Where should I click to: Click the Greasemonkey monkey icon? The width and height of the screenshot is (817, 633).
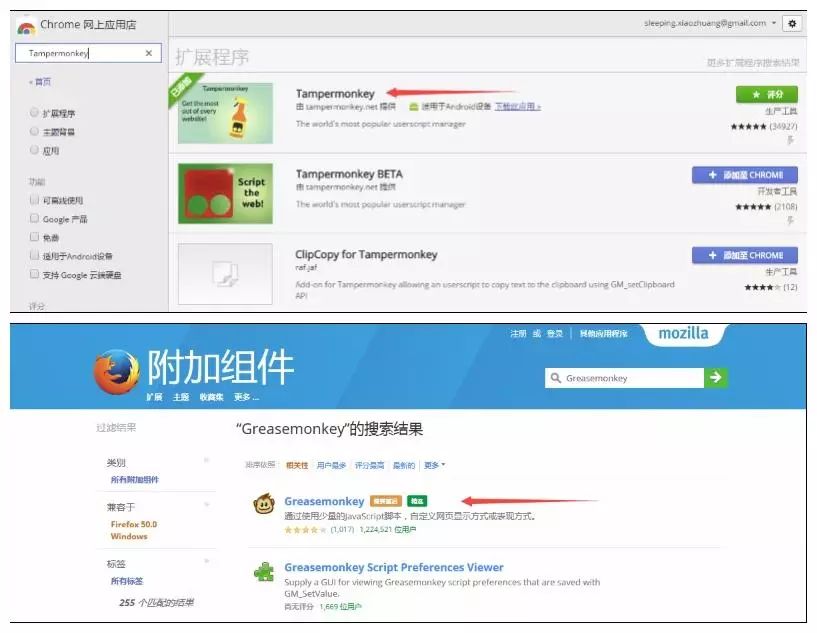coord(264,504)
